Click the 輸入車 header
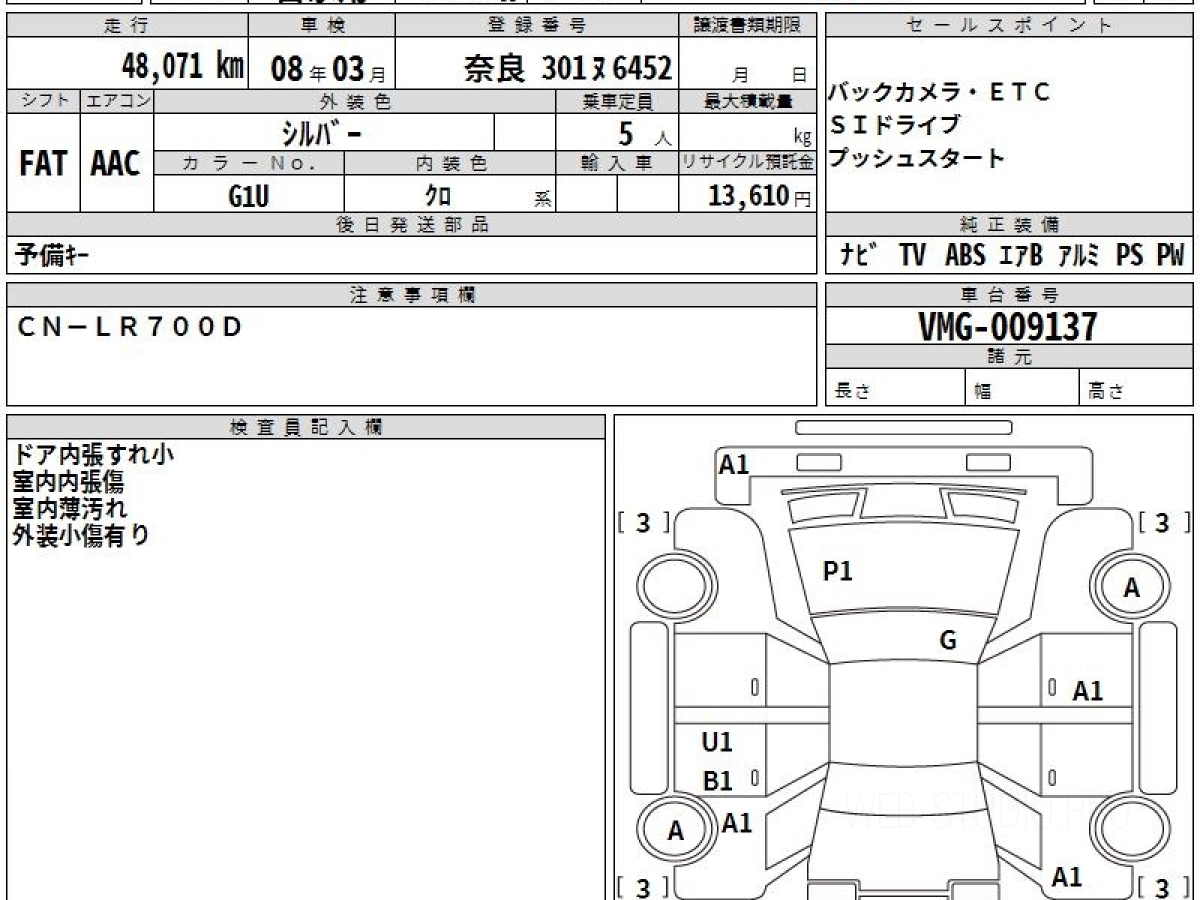This screenshot has height=900, width=1200. pos(617,163)
